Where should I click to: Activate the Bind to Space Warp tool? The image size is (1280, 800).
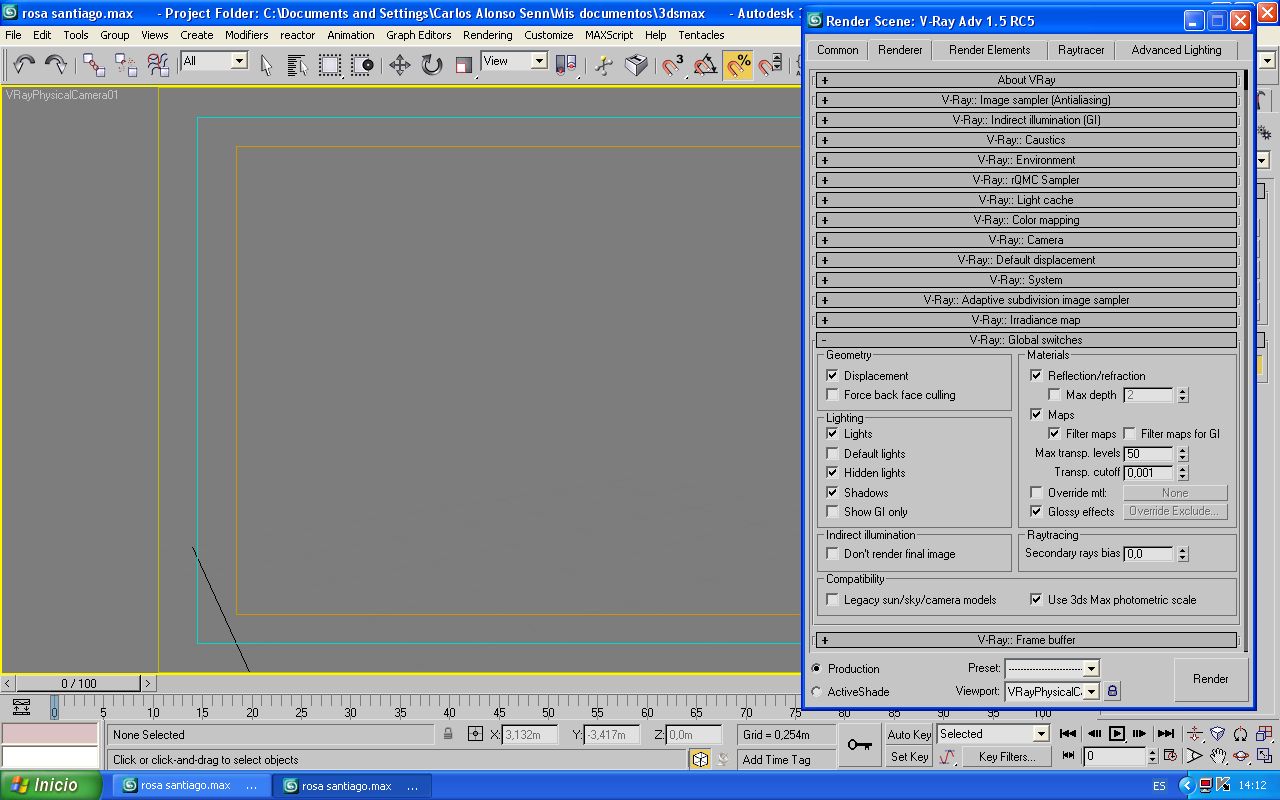(158, 65)
